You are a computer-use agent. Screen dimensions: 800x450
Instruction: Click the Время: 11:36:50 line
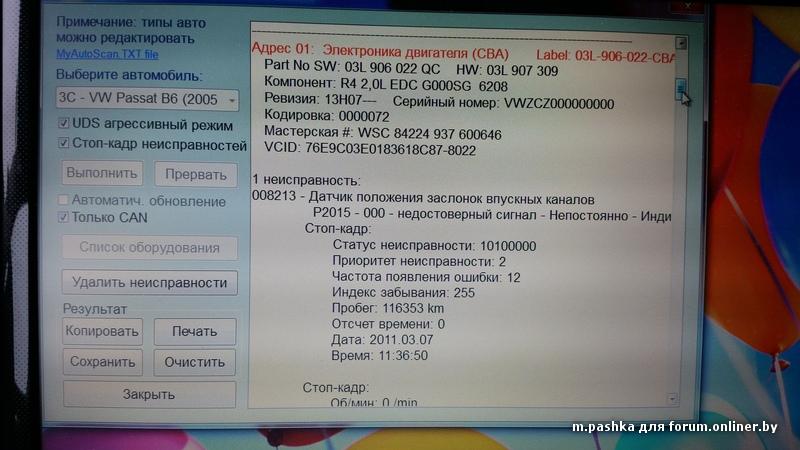379,356
